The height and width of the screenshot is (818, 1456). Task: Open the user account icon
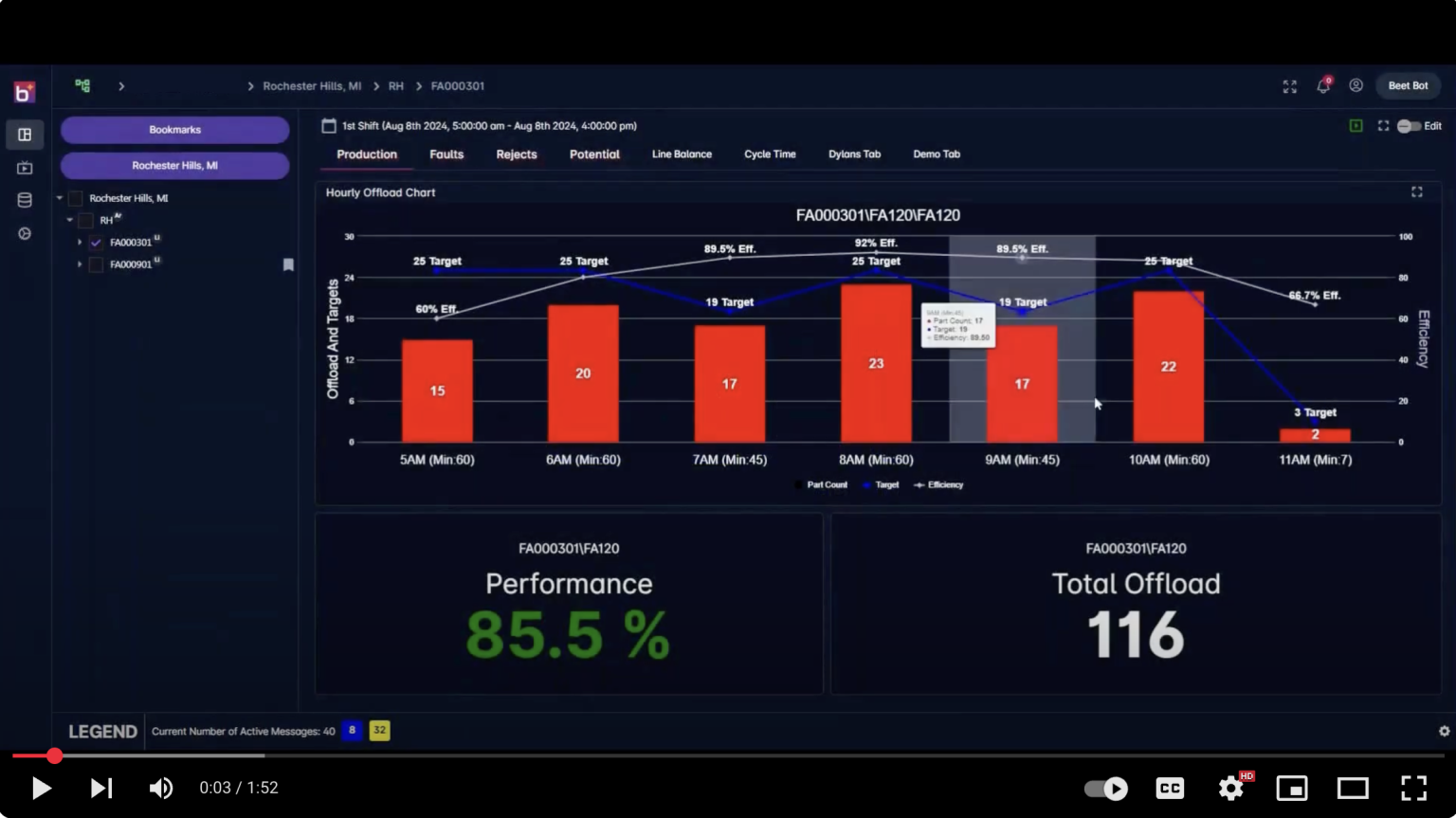1356,85
